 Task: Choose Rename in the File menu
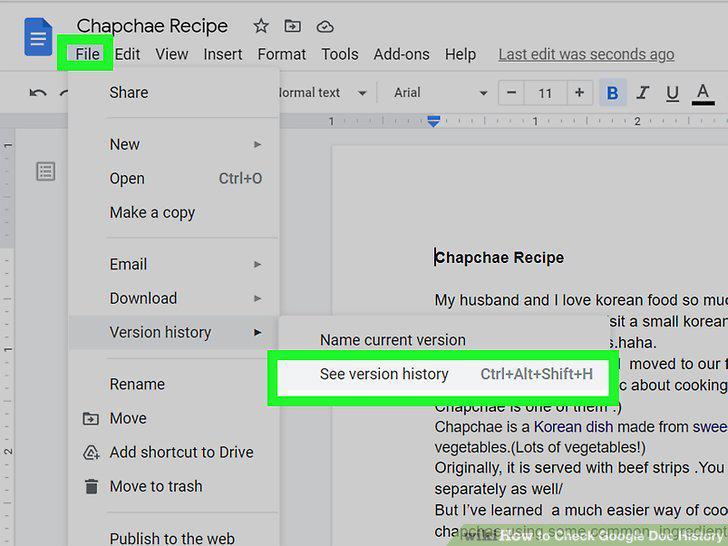click(174, 384)
